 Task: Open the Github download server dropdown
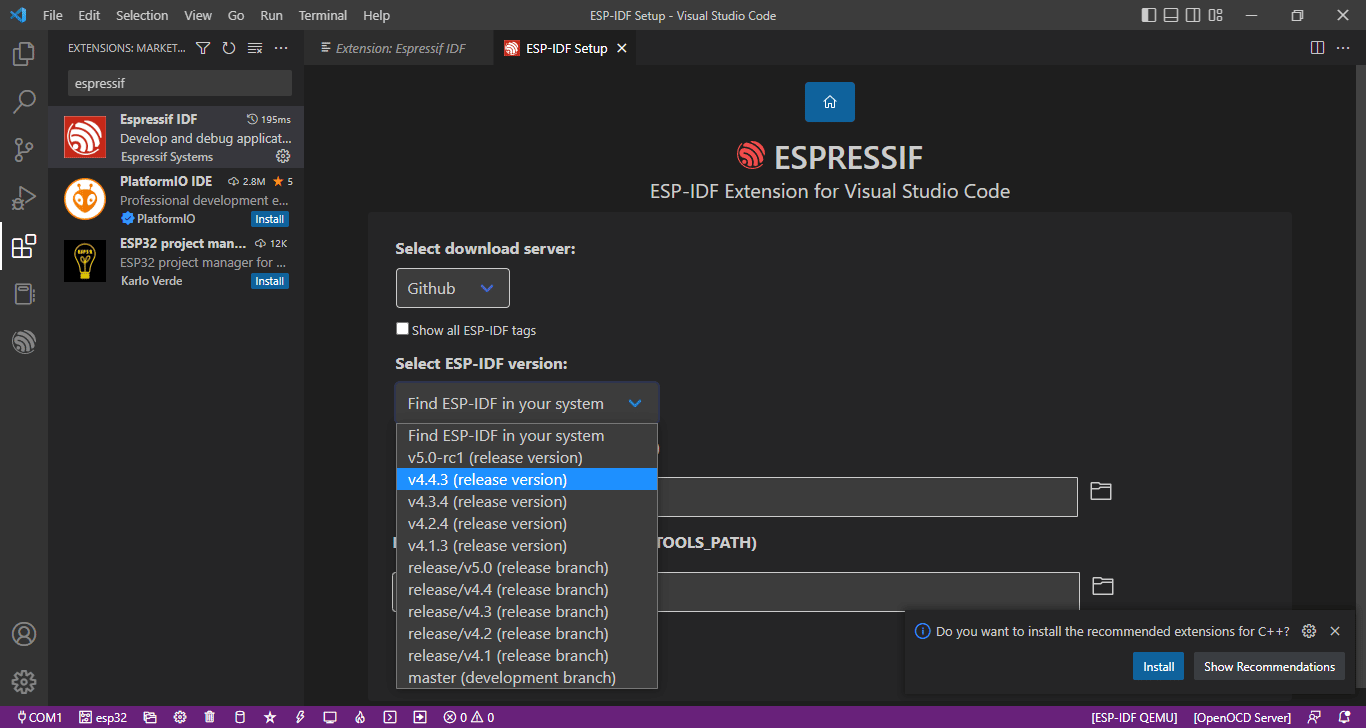pos(453,288)
